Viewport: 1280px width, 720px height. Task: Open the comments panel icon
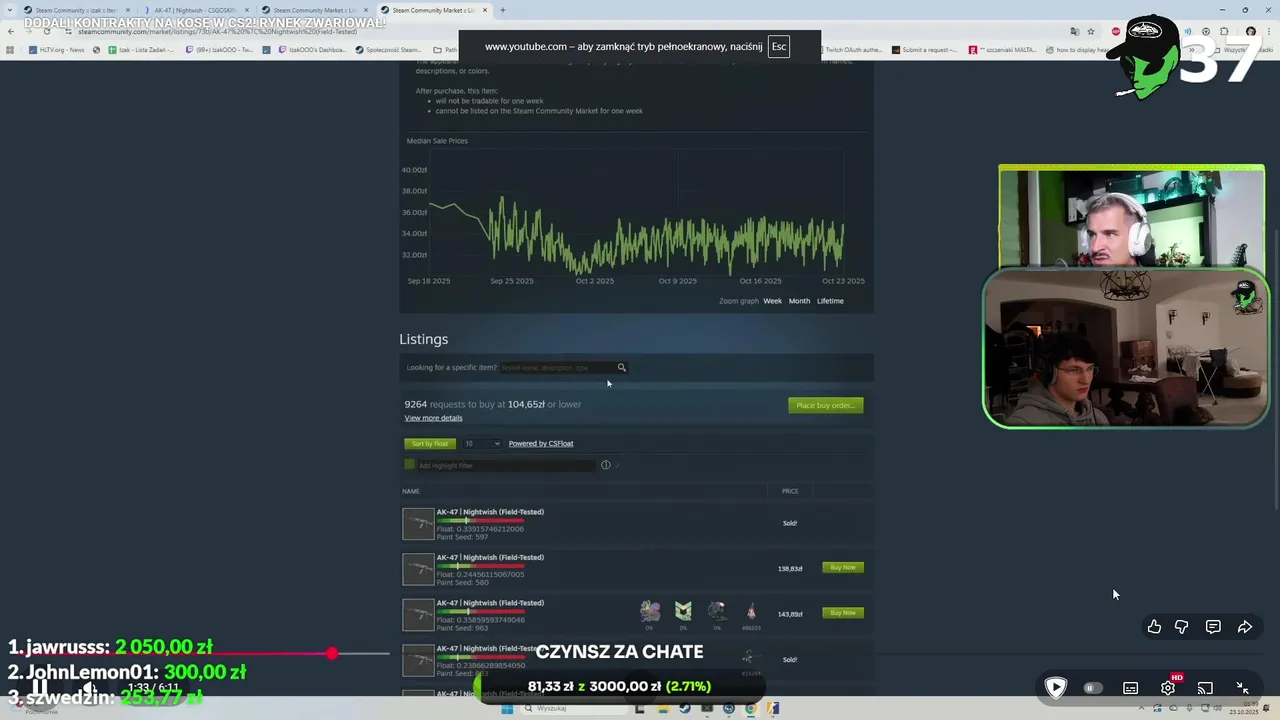pyautogui.click(x=1213, y=627)
